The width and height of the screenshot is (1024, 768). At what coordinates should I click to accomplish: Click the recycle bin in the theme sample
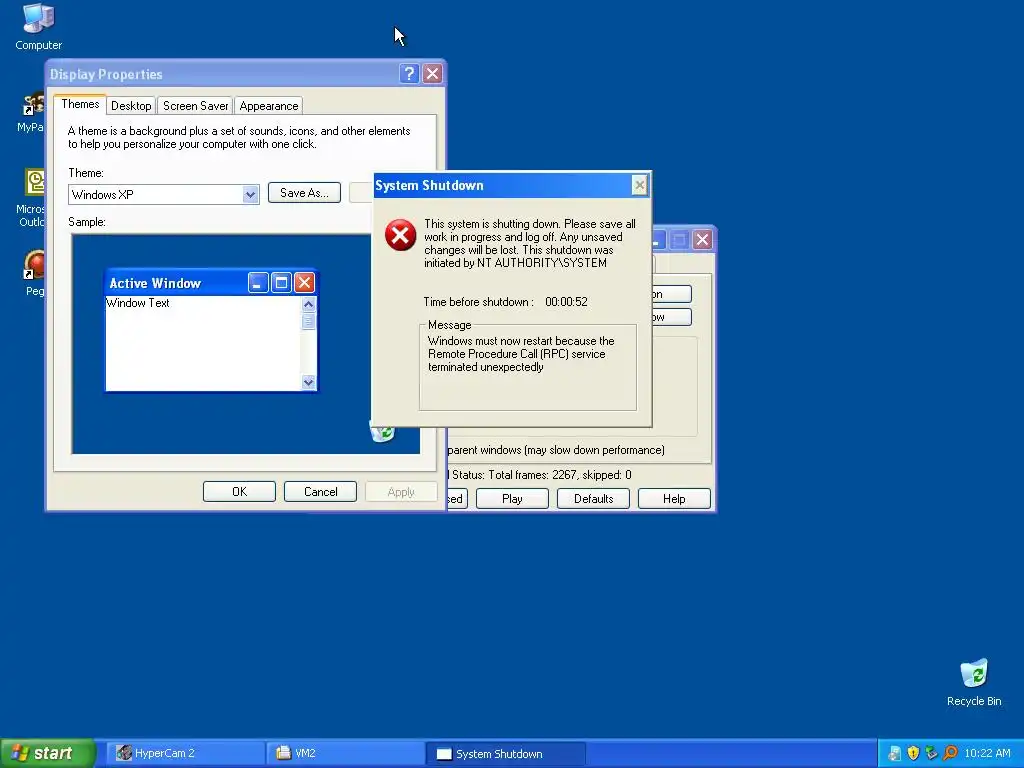tap(382, 434)
